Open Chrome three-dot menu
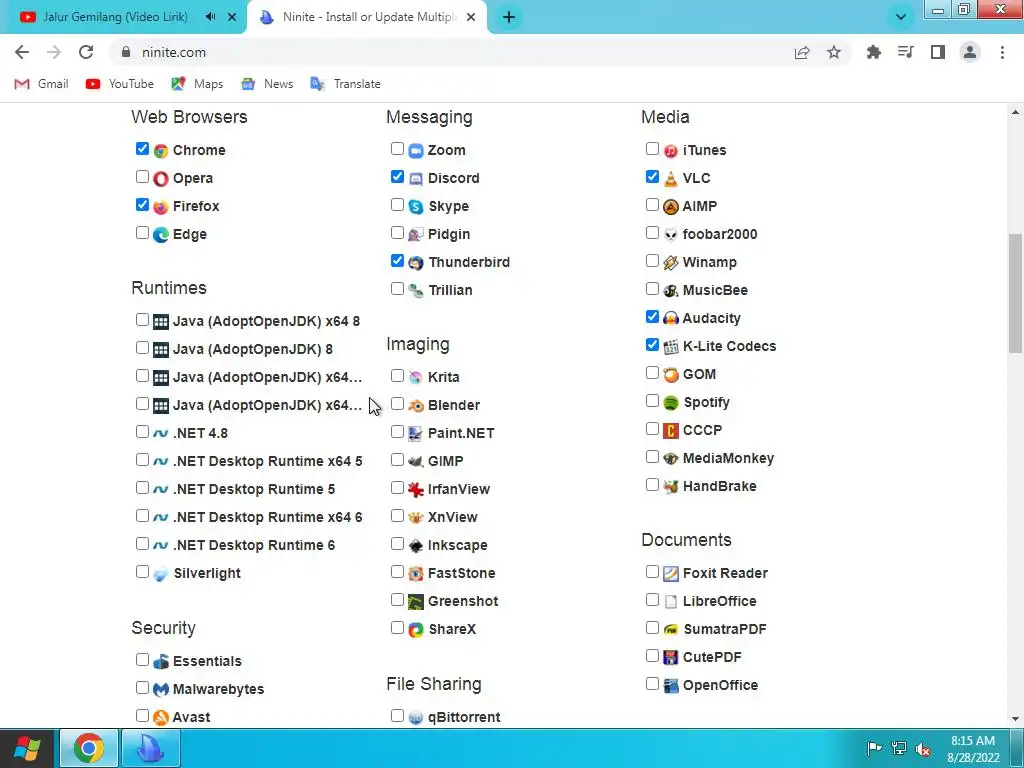Viewport: 1024px width, 768px height. tap(1002, 52)
